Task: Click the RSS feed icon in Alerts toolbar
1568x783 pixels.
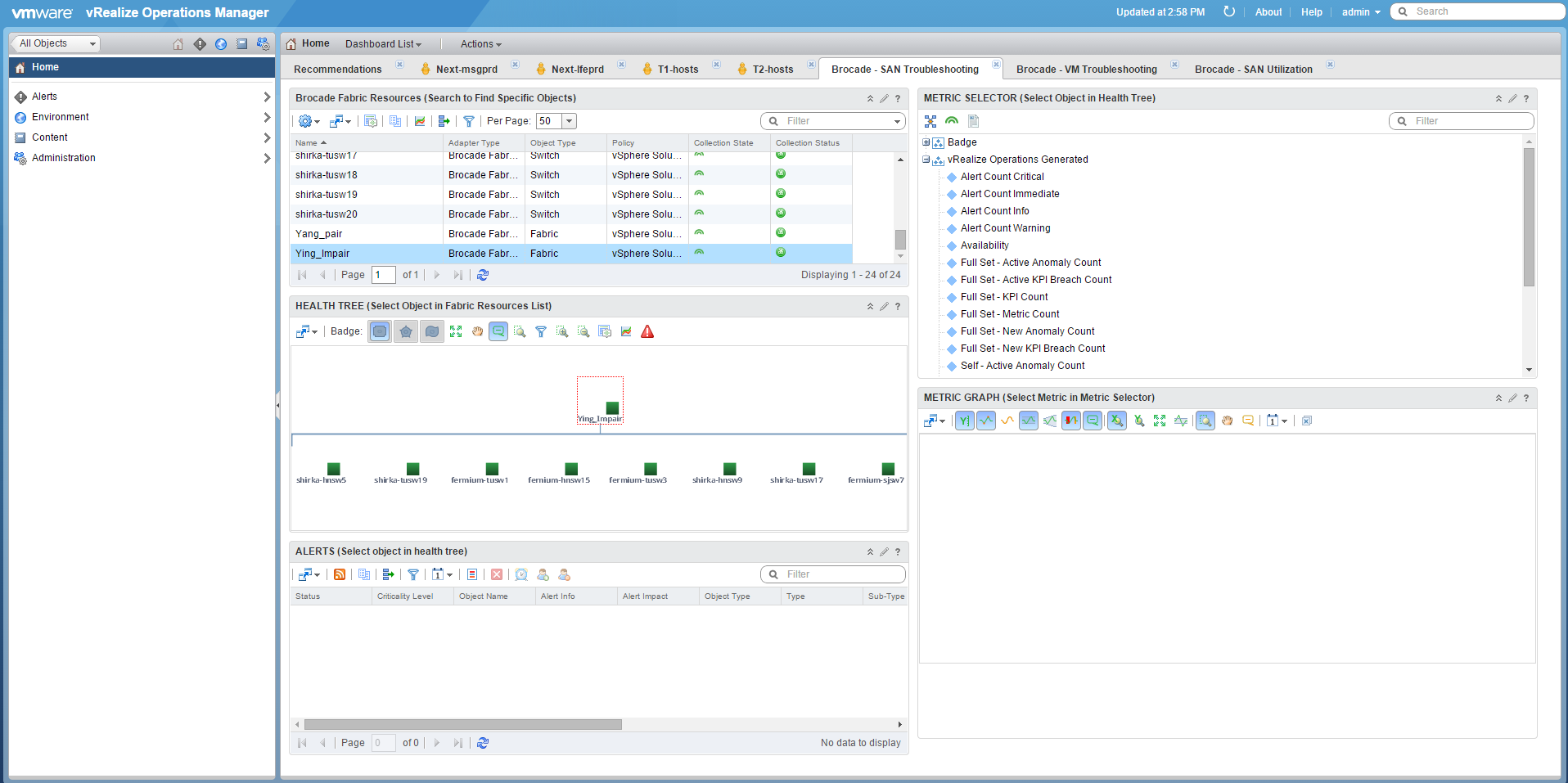Action: coord(340,574)
